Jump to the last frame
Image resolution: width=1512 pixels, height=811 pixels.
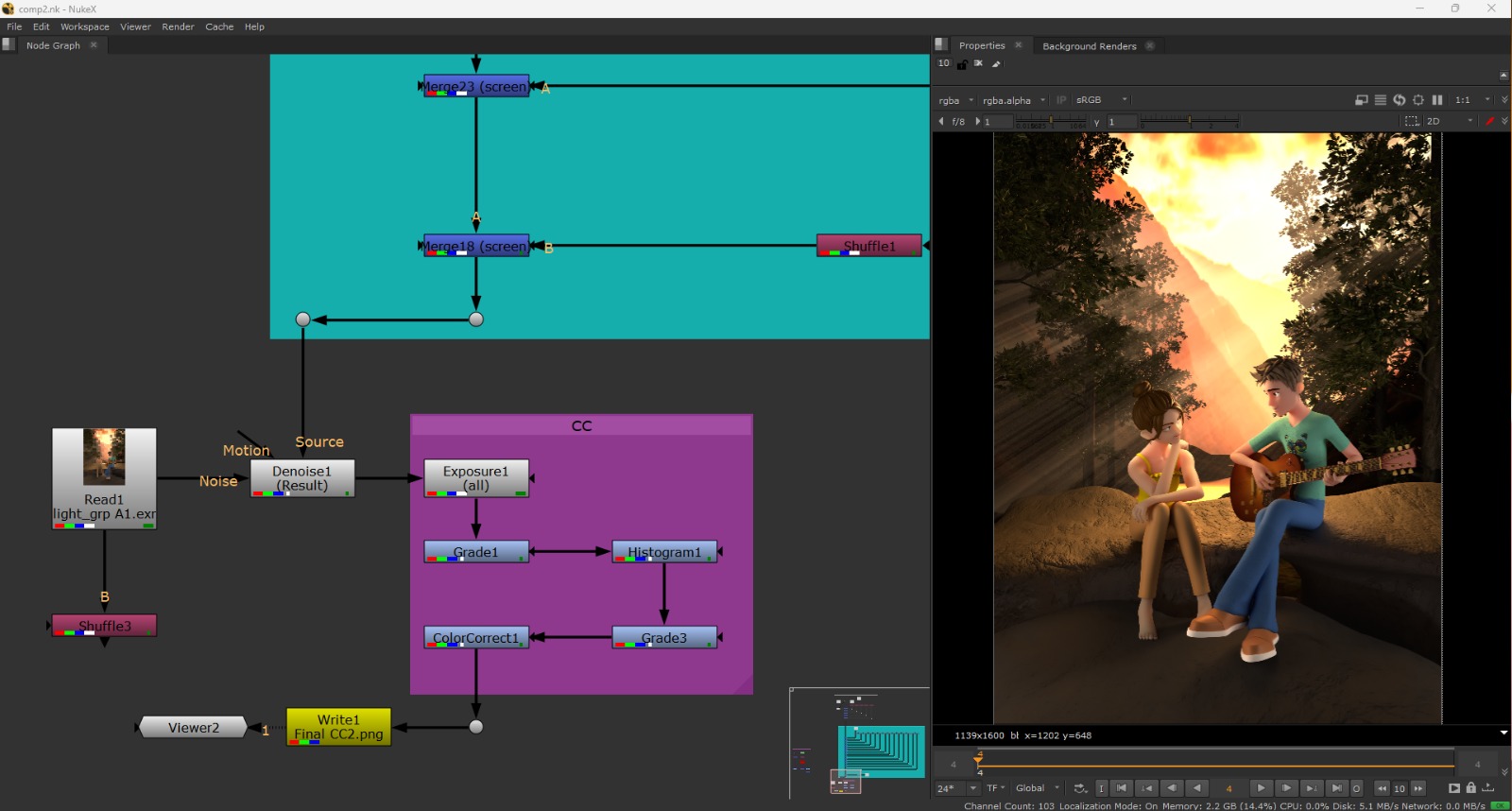[x=1336, y=788]
